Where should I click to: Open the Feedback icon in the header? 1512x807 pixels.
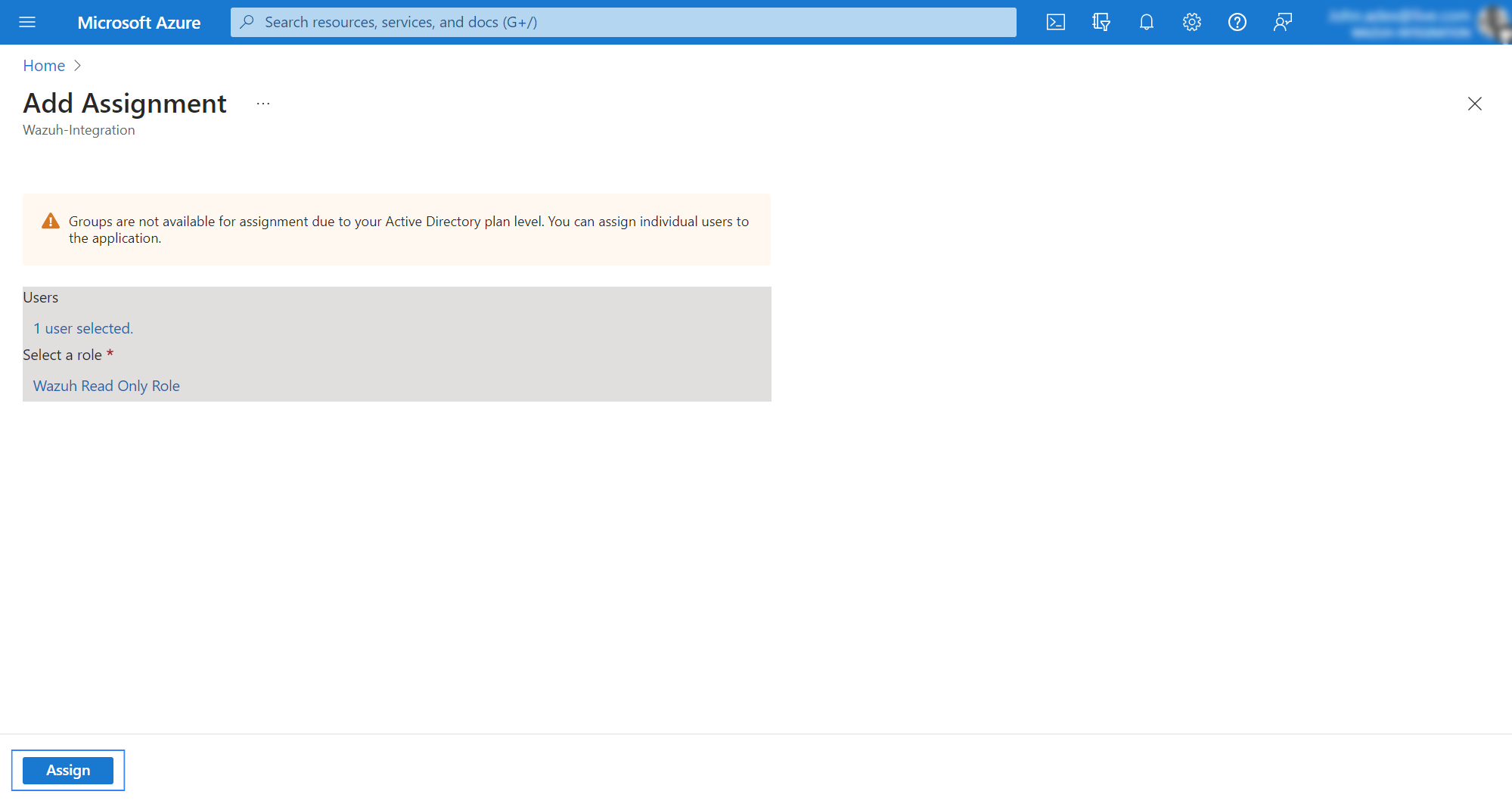coord(1282,22)
